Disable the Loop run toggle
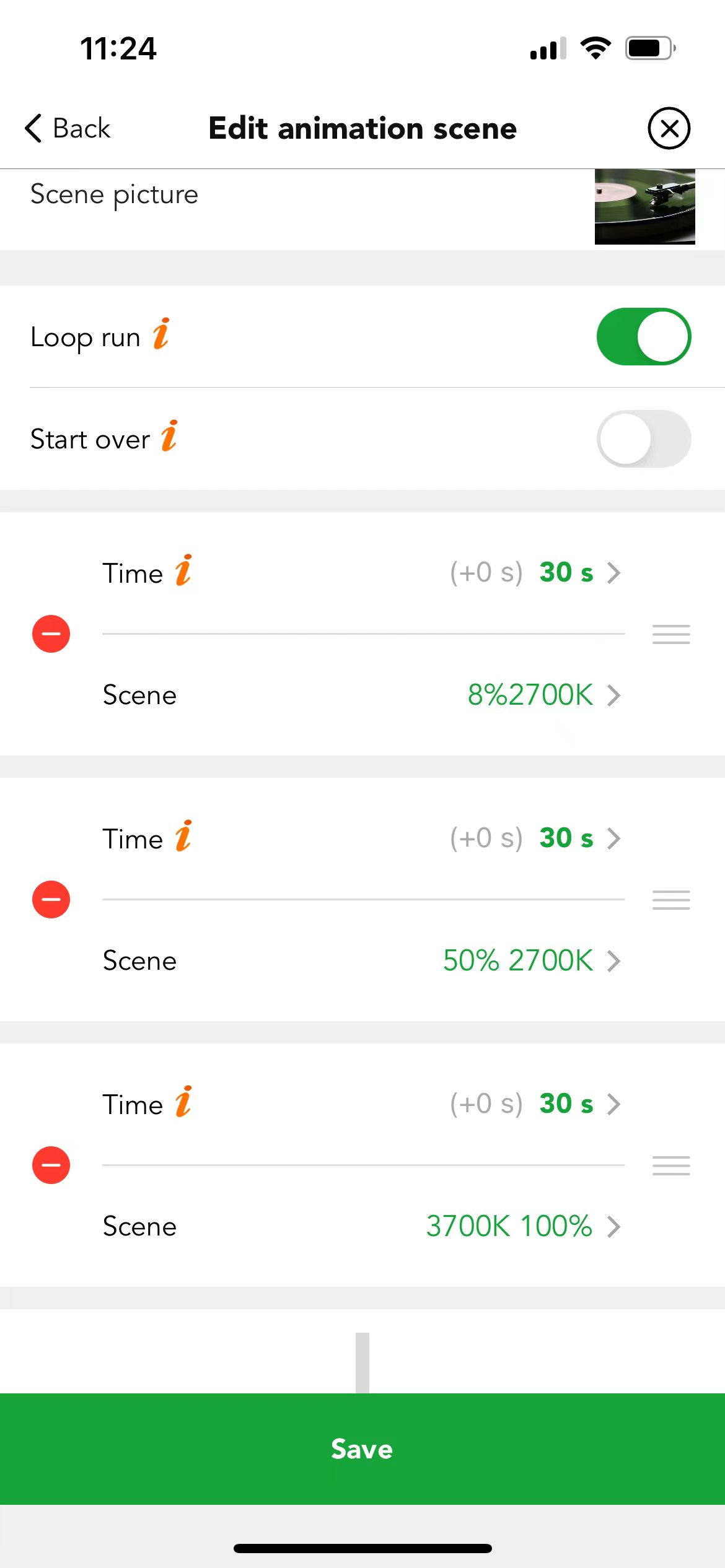Viewport: 725px width, 1568px height. 644,336
